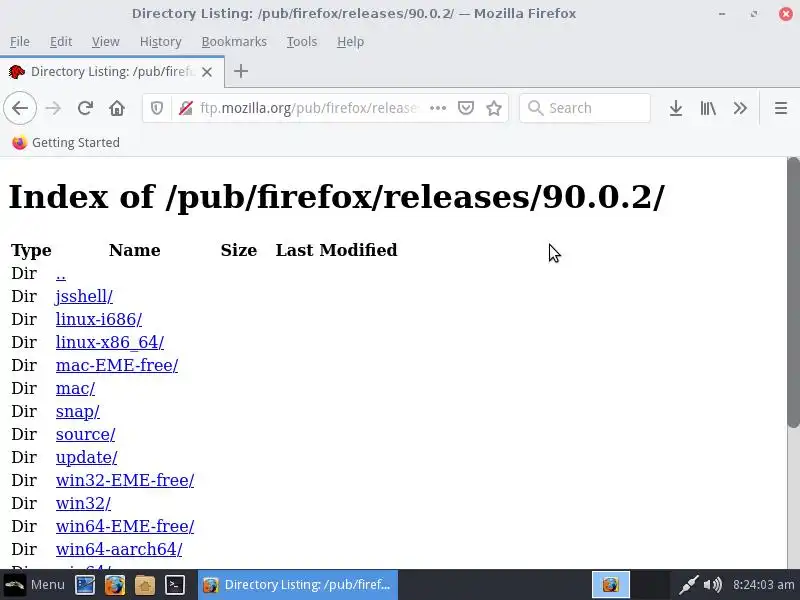Open the Firefox hamburger menu
The image size is (800, 600).
pyautogui.click(x=781, y=108)
